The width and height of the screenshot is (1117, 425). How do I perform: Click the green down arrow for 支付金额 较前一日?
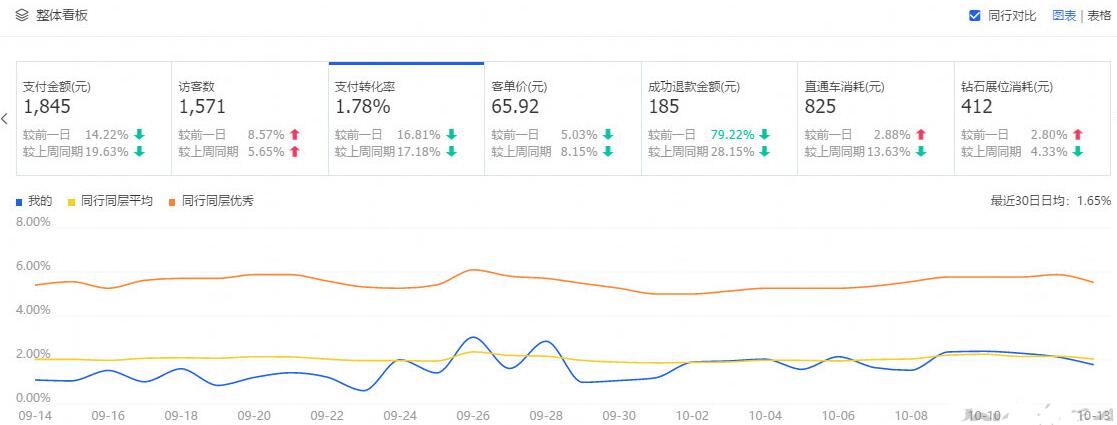pos(139,134)
